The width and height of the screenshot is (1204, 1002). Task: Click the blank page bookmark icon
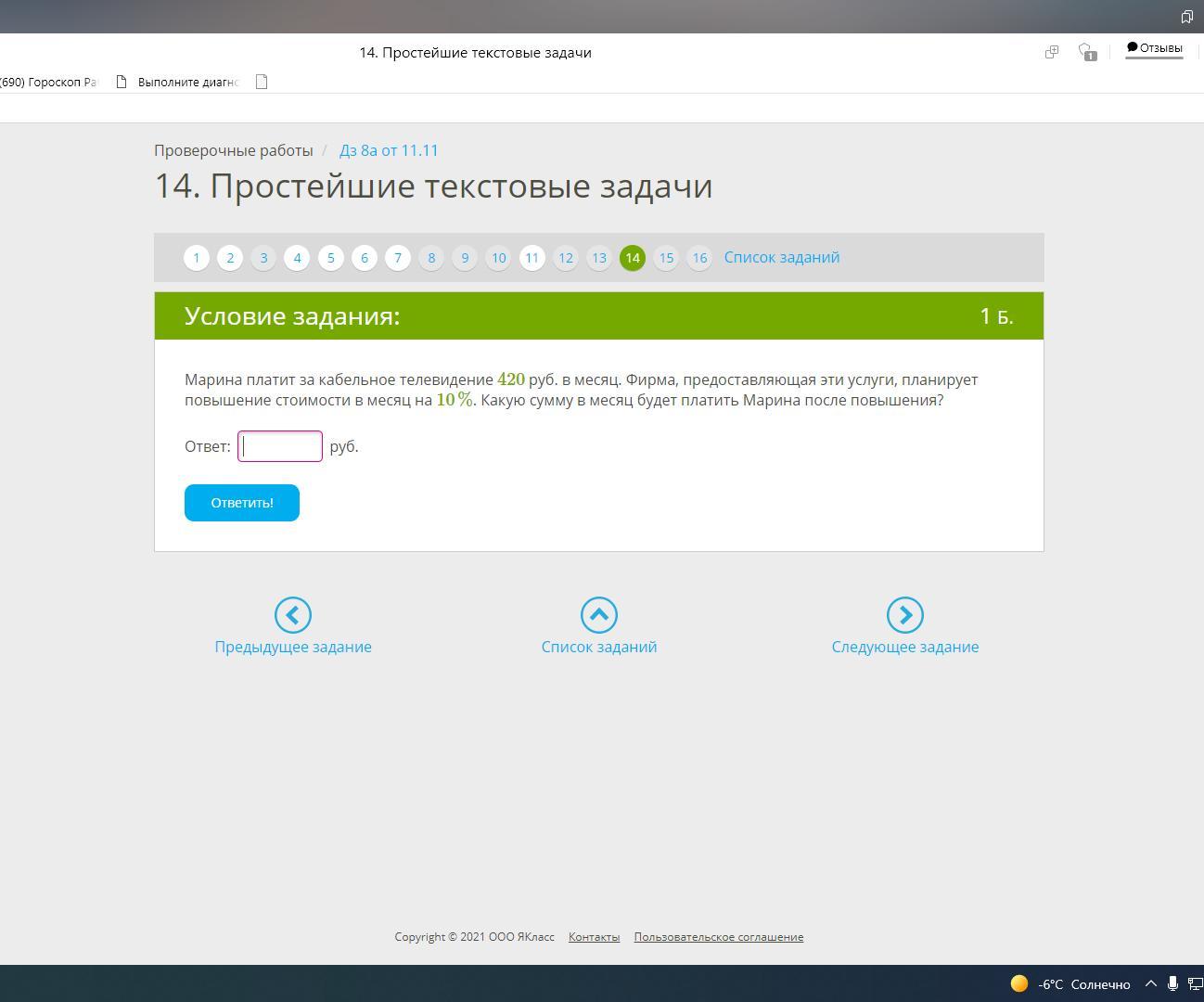pos(262,82)
